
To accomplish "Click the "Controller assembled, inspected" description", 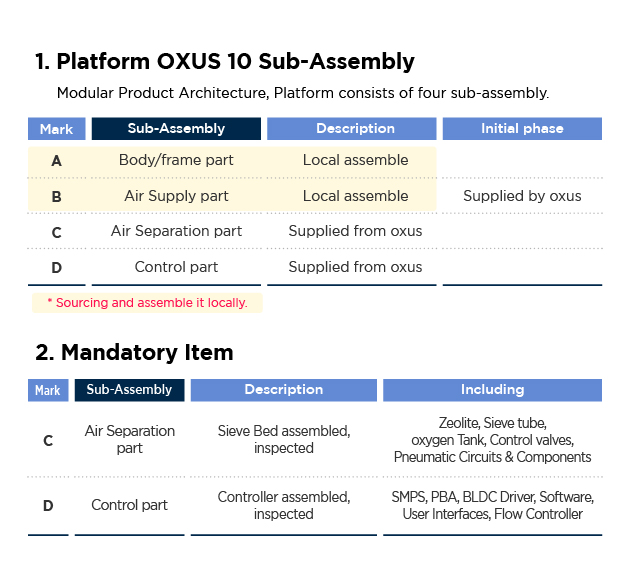I will pos(284,505).
